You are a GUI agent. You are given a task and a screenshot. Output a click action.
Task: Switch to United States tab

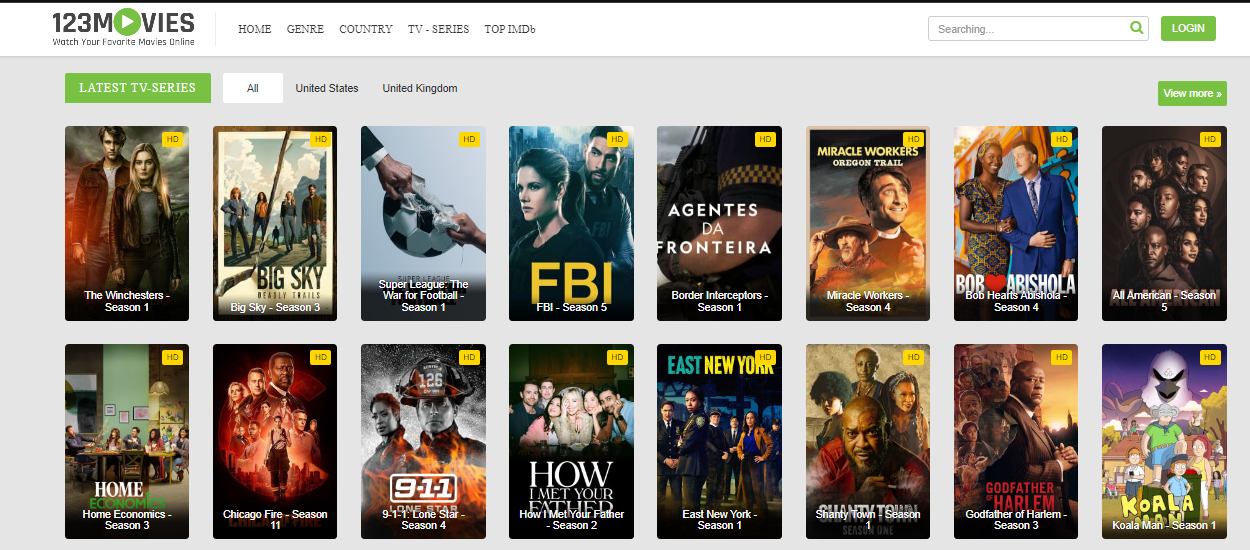pyautogui.click(x=327, y=88)
